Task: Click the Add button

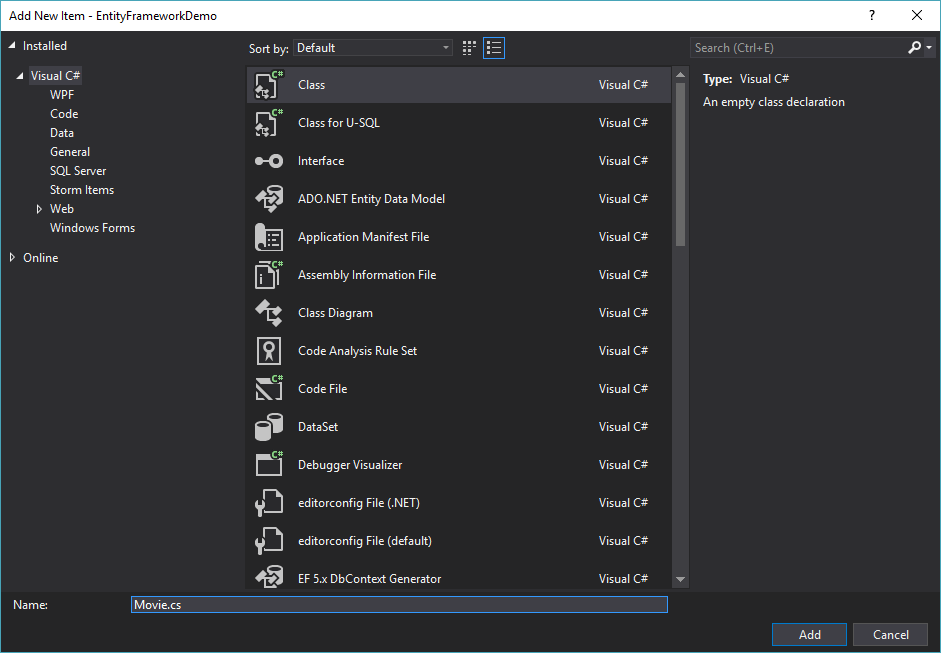Action: [x=809, y=634]
